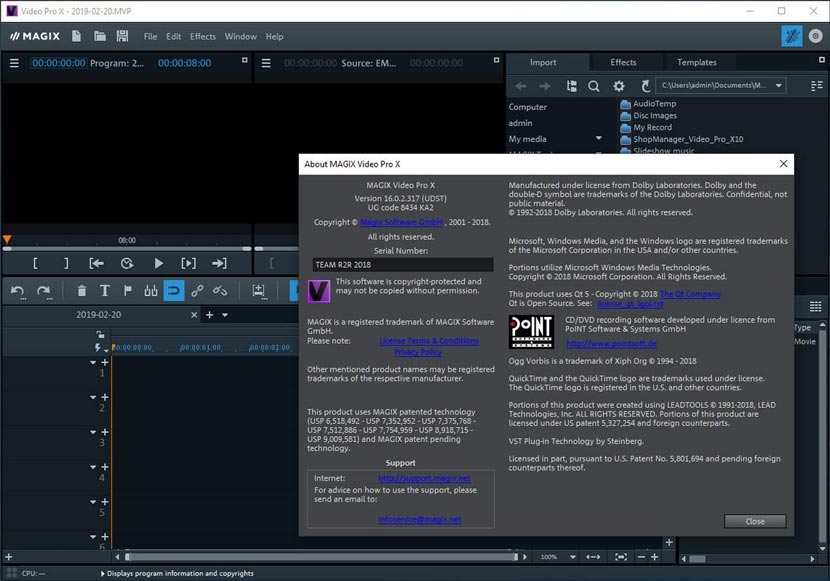Open the audio mixer icon
Image resolution: width=830 pixels, height=581 pixels.
(150, 290)
